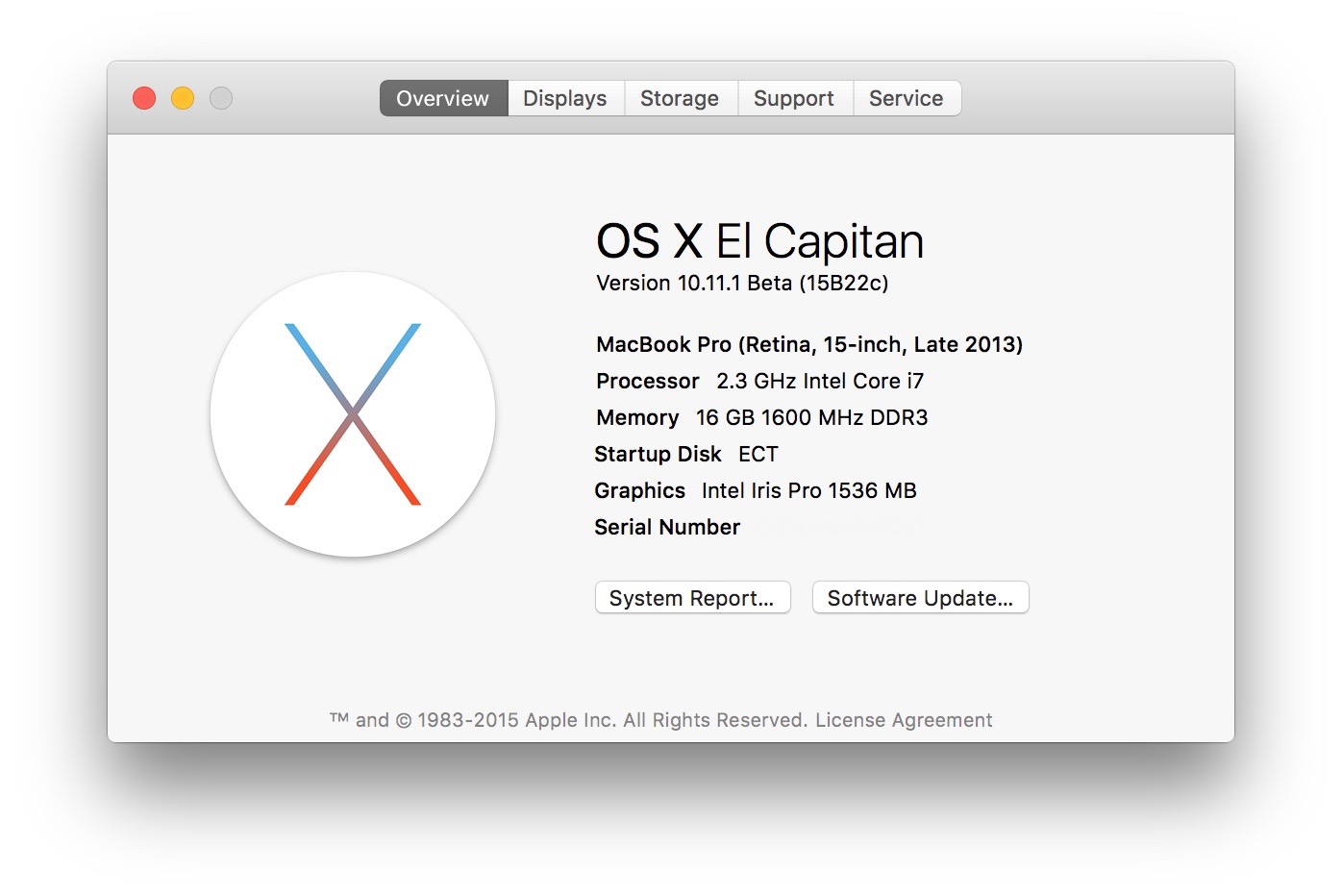1342x896 pixels.
Task: Click the Startup Disk ECT value
Action: click(x=758, y=454)
